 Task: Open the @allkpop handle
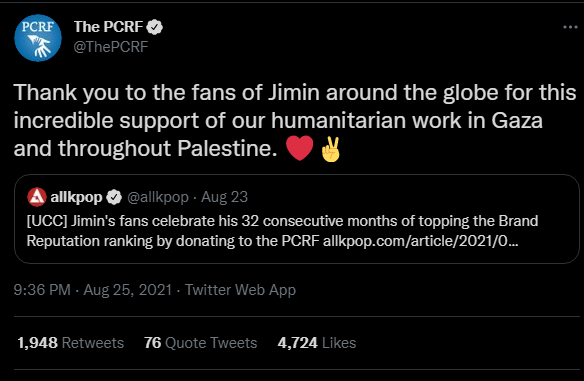pyautogui.click(x=158, y=197)
